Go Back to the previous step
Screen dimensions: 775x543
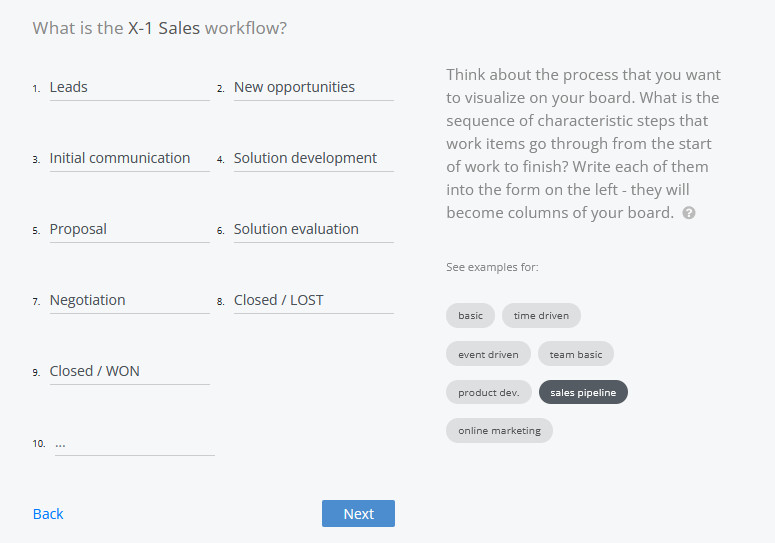pos(48,514)
